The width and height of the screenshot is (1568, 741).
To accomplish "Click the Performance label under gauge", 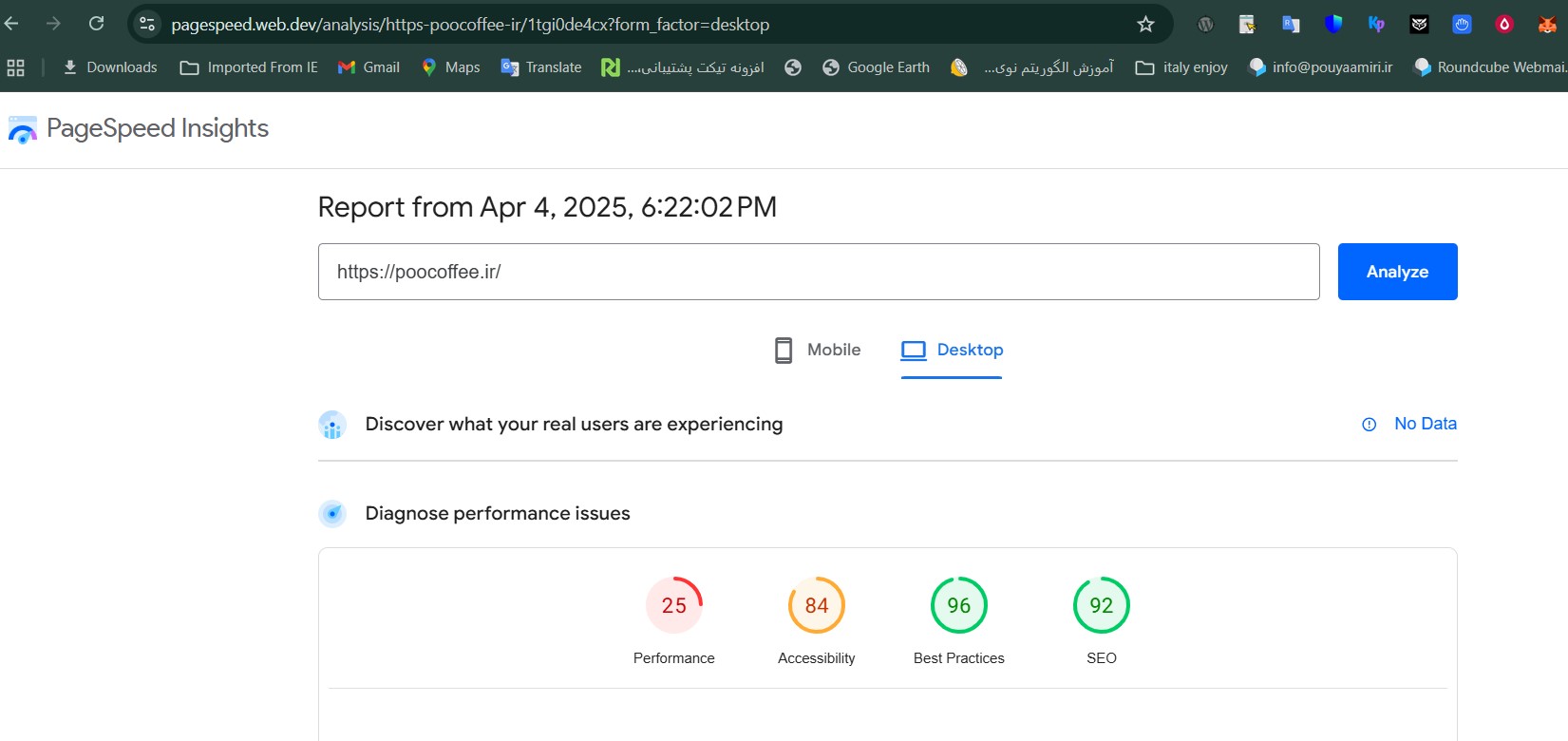I will [674, 658].
